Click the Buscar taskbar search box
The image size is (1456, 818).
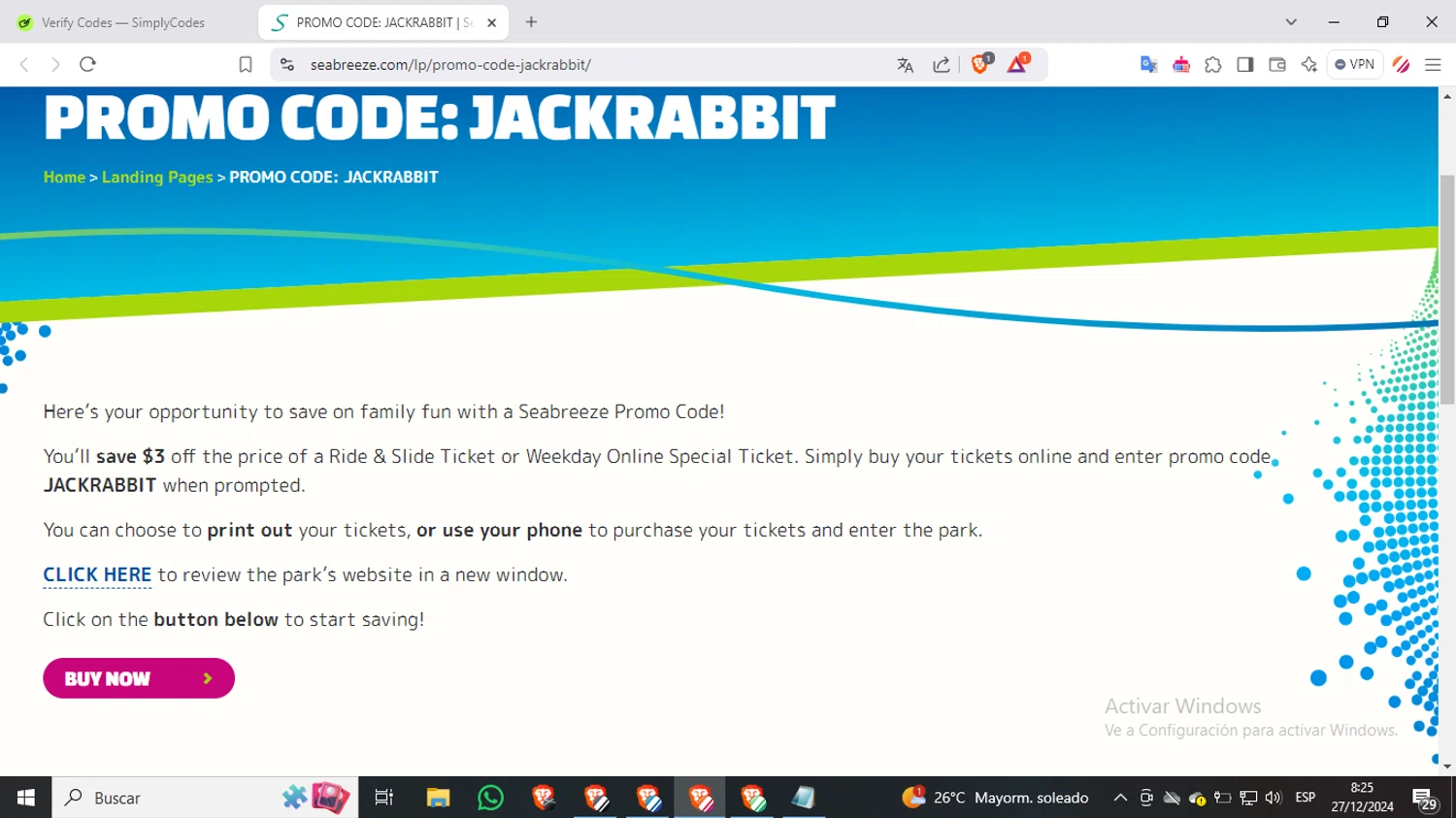205,798
